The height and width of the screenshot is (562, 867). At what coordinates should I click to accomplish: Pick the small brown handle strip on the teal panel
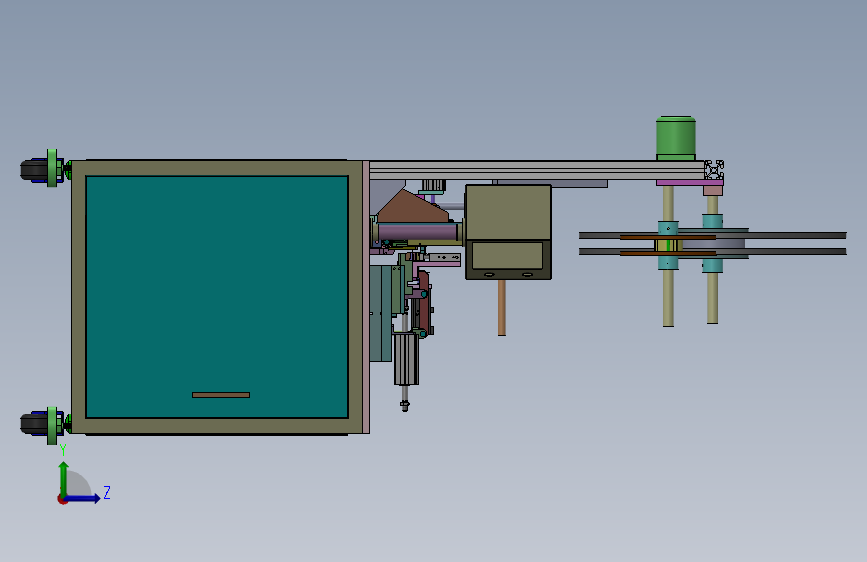point(221,395)
